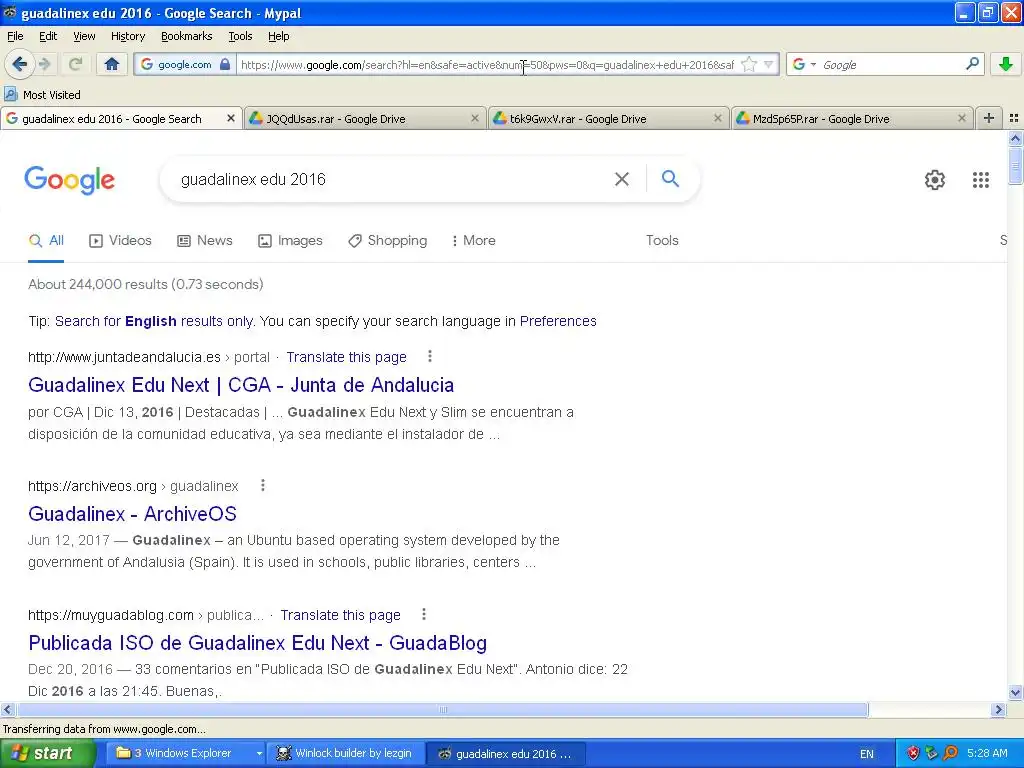Open the History menu
1024x768 pixels.
click(128, 36)
